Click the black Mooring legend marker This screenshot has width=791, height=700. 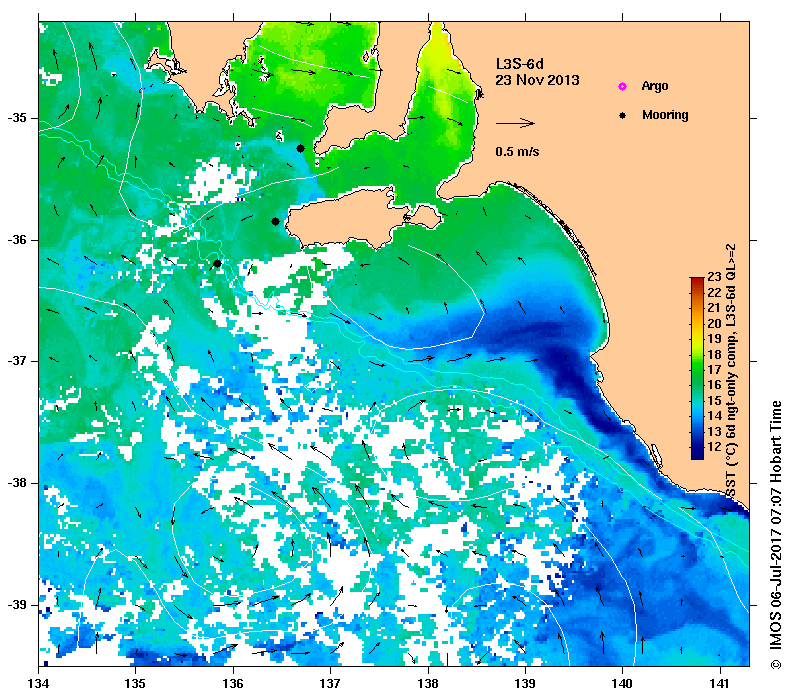pos(623,115)
